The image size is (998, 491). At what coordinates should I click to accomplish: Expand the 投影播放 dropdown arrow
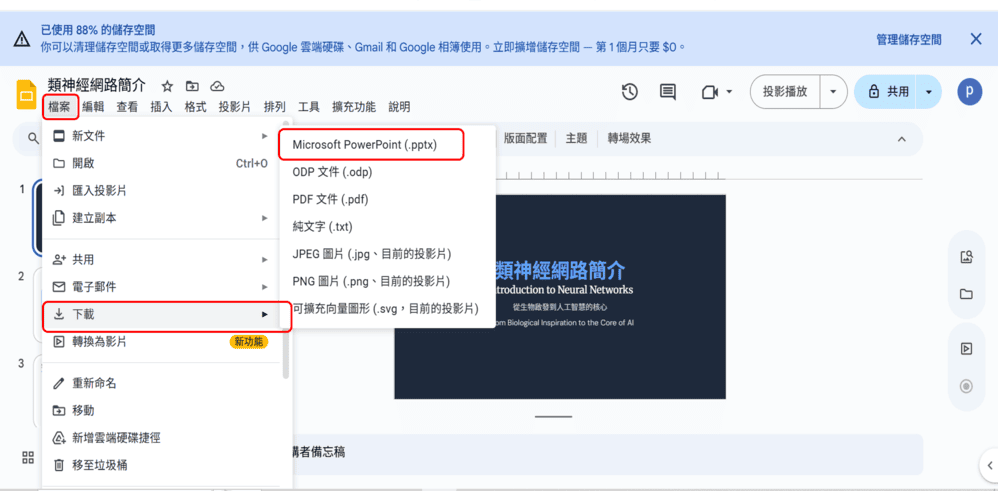[x=833, y=92]
